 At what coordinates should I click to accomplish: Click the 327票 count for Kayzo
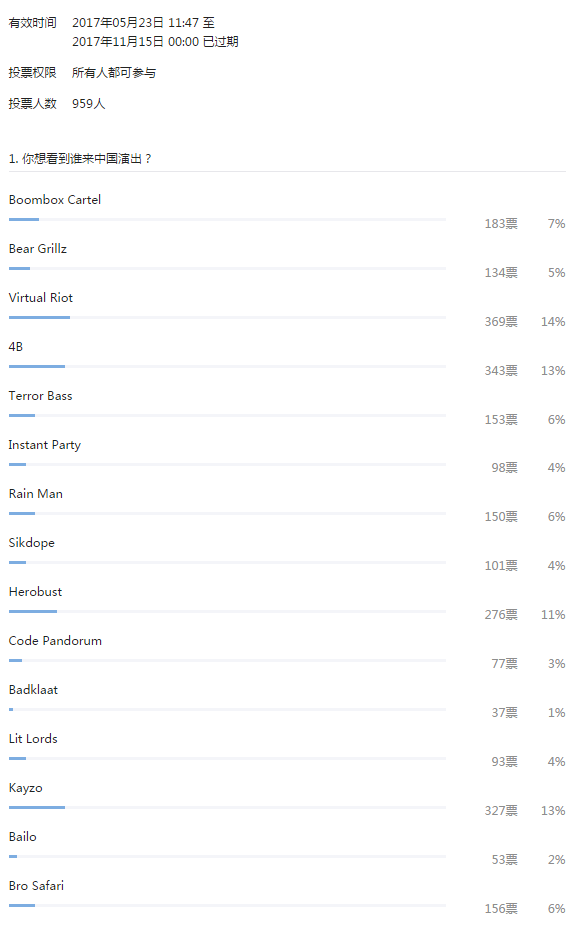point(501,811)
